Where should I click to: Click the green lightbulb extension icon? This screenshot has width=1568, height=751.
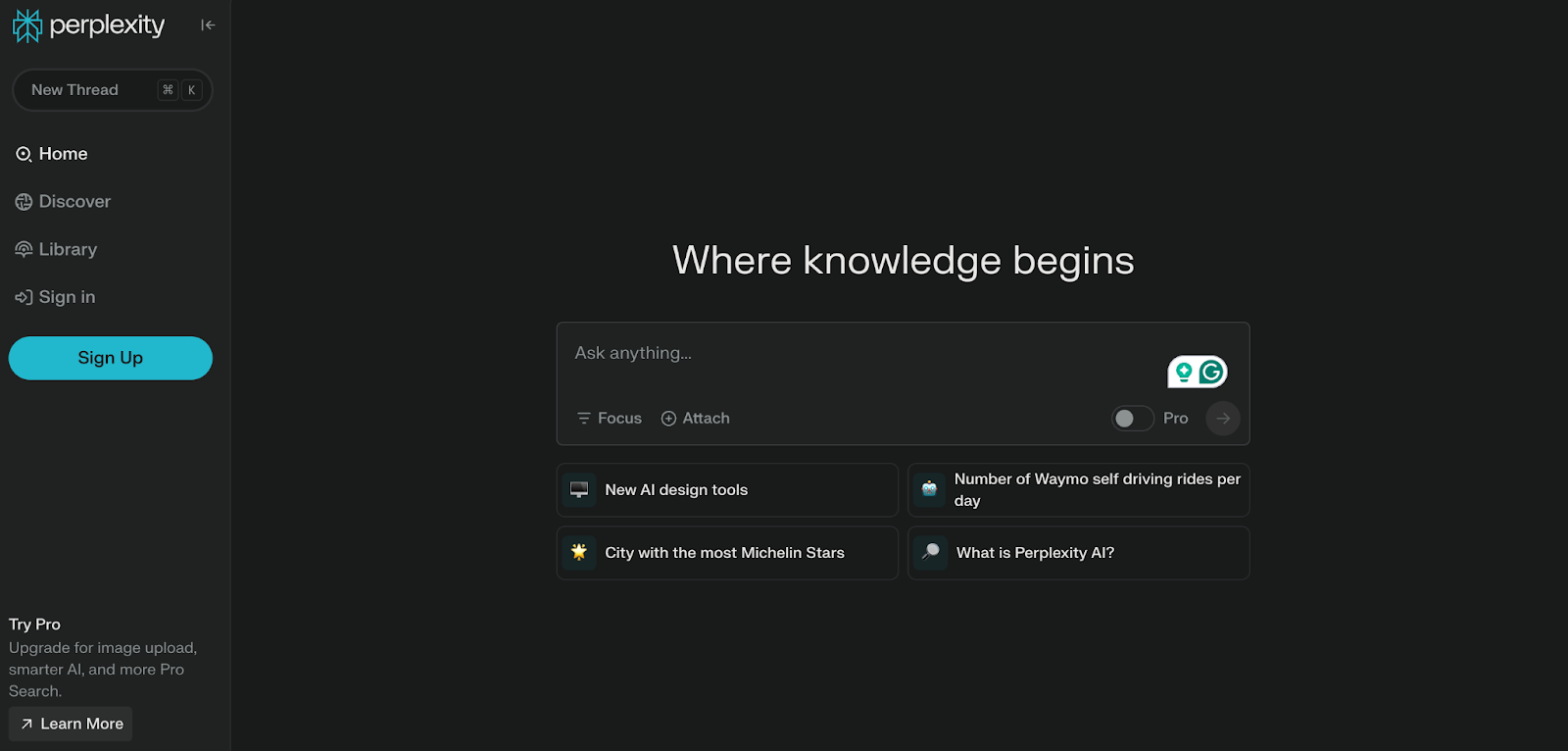[x=1184, y=373]
